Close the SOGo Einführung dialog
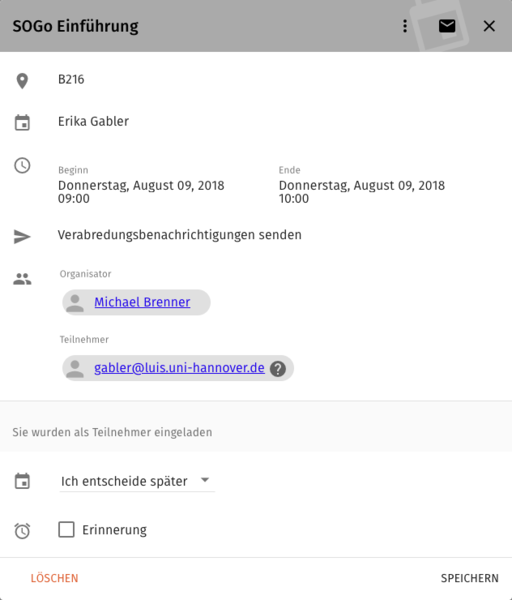Image resolution: width=512 pixels, height=600 pixels. (489, 26)
